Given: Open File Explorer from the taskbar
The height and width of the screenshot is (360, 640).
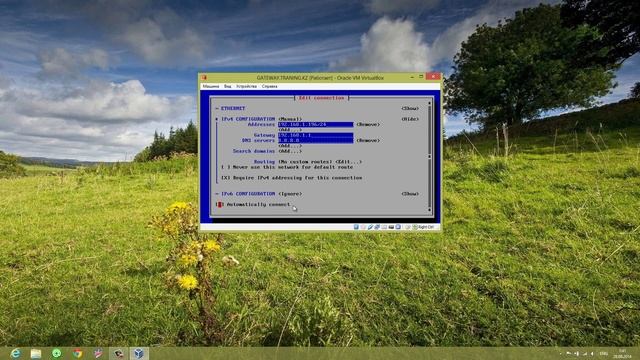Looking at the screenshot, I should [x=36, y=353].
